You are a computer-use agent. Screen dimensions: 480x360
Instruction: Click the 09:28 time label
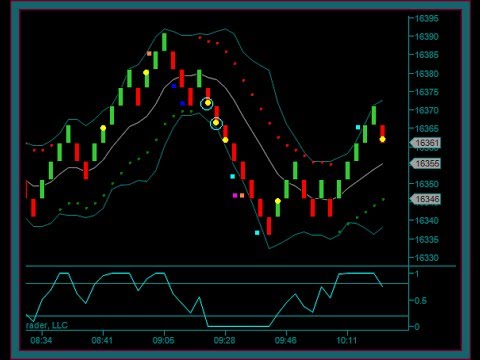(225, 340)
